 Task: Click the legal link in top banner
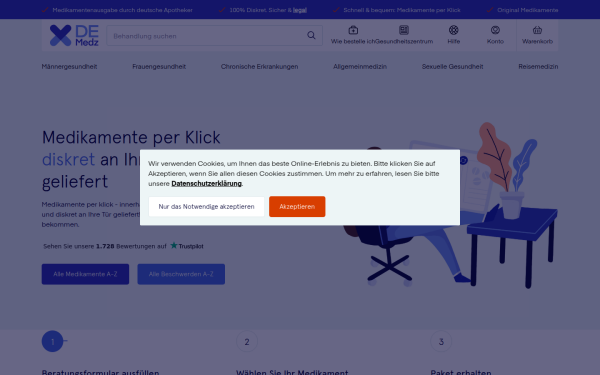300,10
